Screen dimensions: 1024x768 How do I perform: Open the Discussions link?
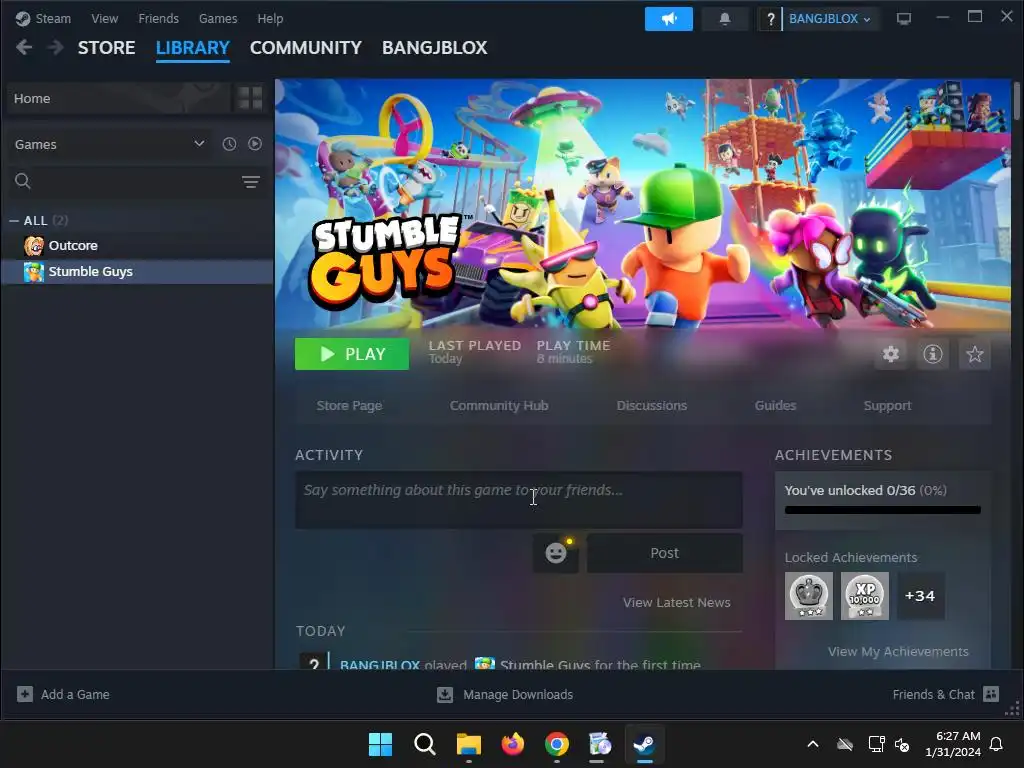[x=652, y=406]
